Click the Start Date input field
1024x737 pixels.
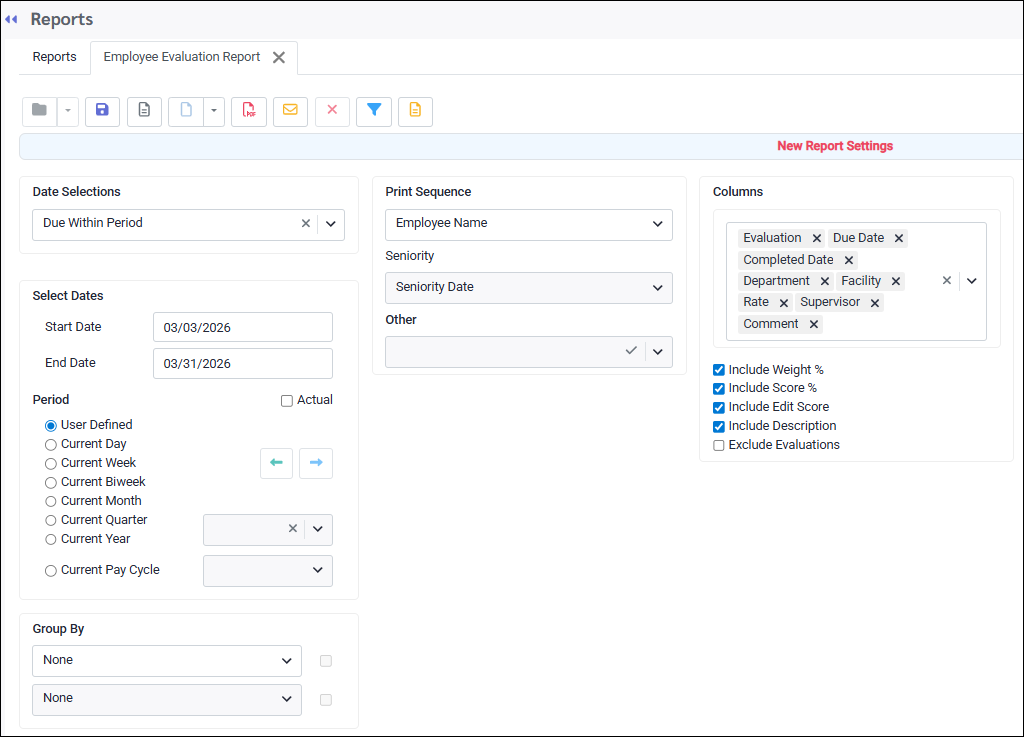(242, 327)
